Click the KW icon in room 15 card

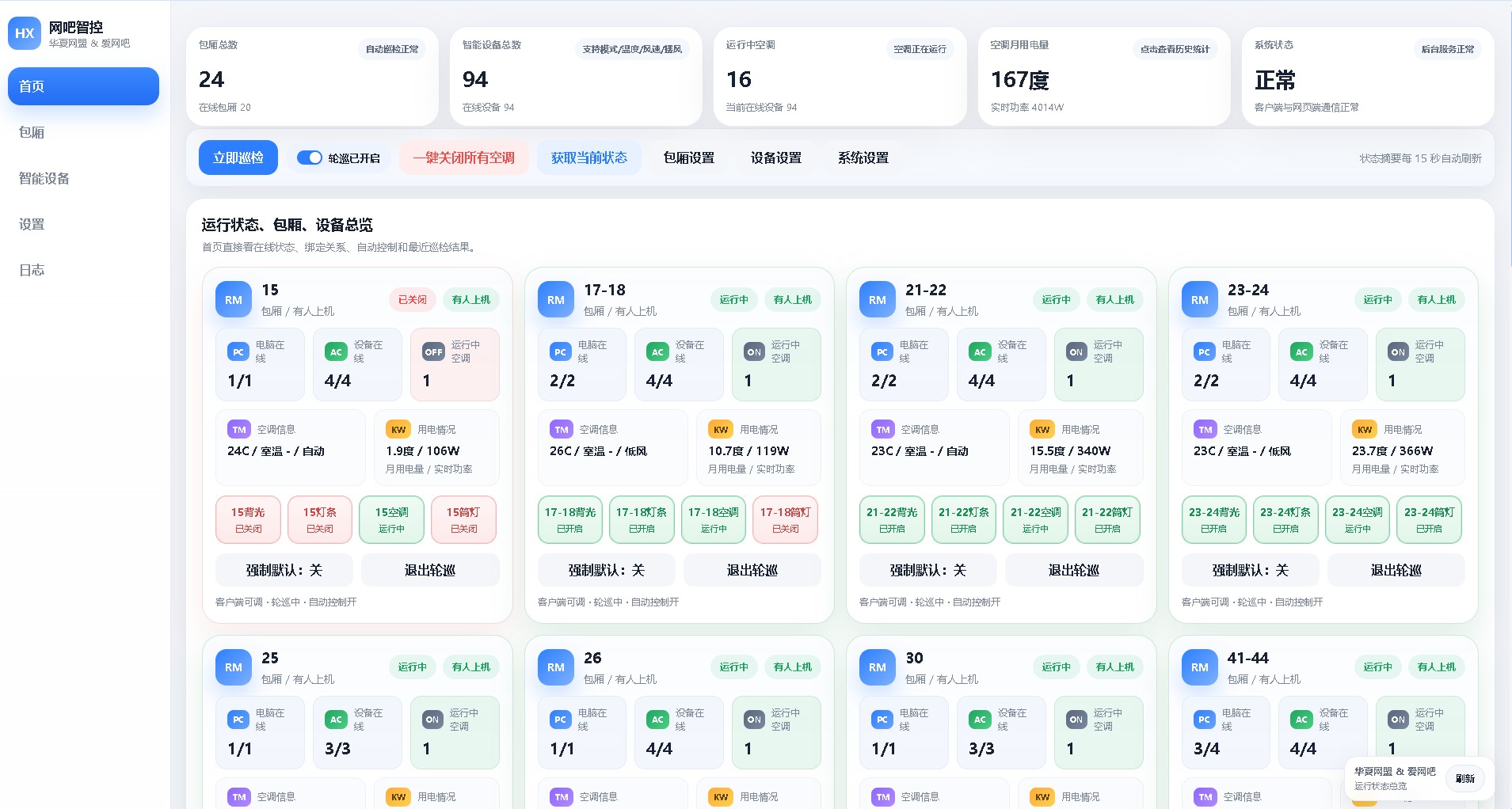click(398, 430)
